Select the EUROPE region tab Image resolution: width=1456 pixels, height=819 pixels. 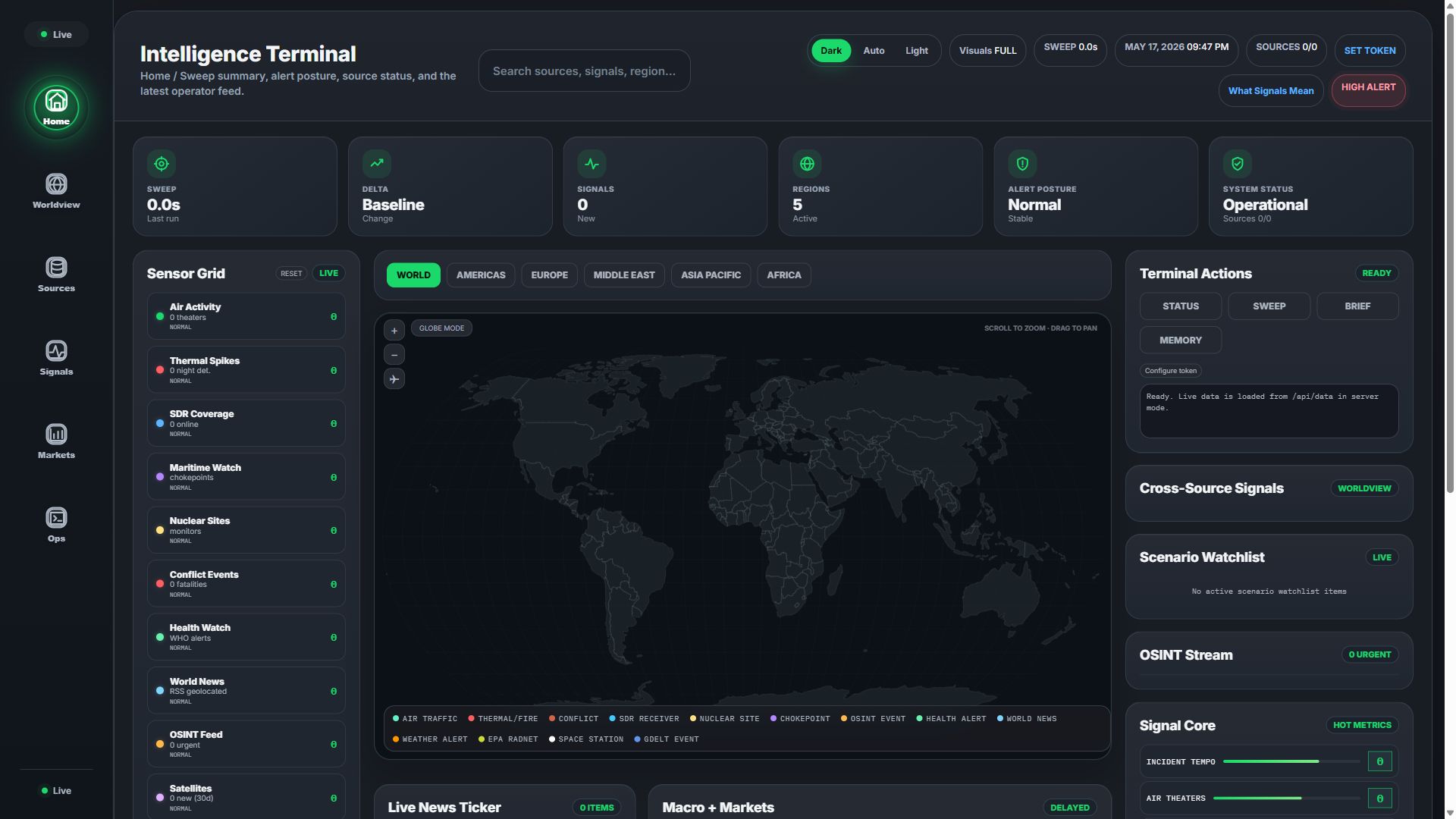click(x=549, y=275)
